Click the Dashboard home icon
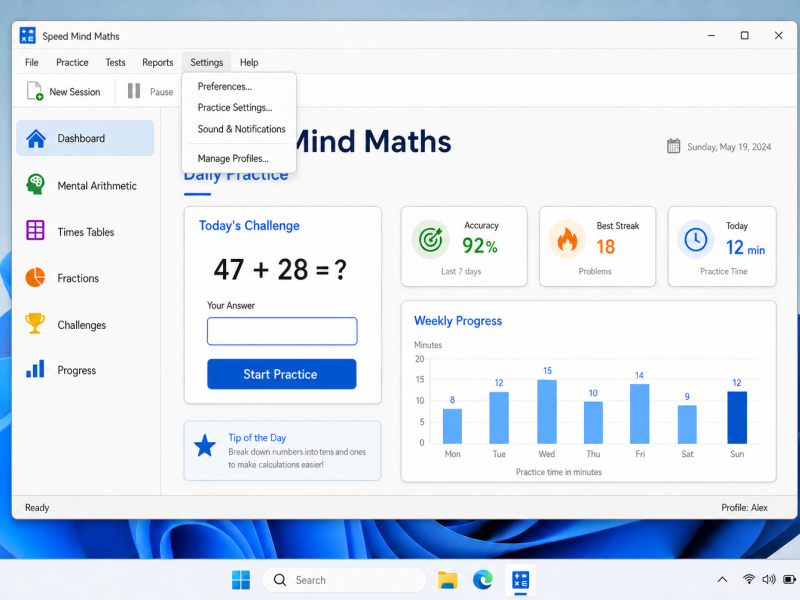The width and height of the screenshot is (800, 600). pos(36,138)
